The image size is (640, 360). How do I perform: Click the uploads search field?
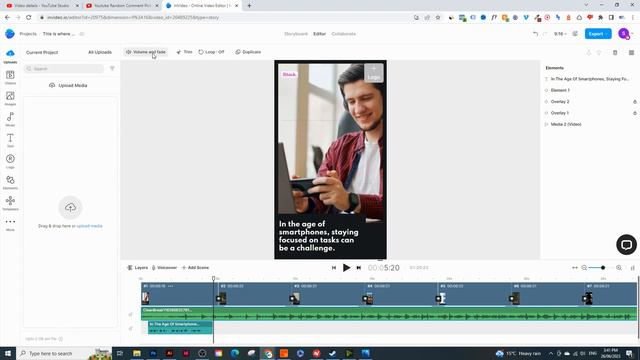point(64,69)
